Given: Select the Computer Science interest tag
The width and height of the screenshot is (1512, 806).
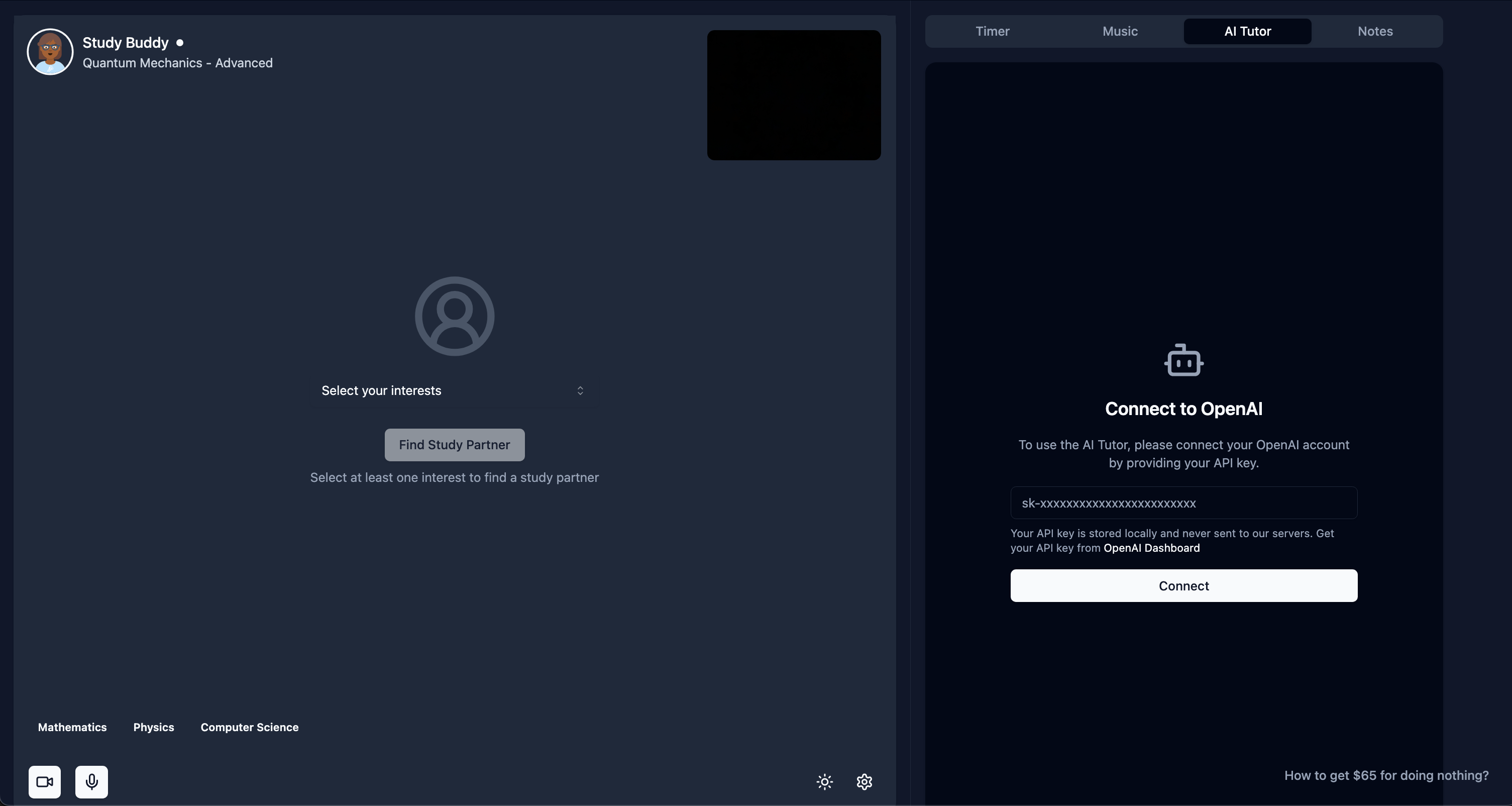Looking at the screenshot, I should (x=250, y=727).
